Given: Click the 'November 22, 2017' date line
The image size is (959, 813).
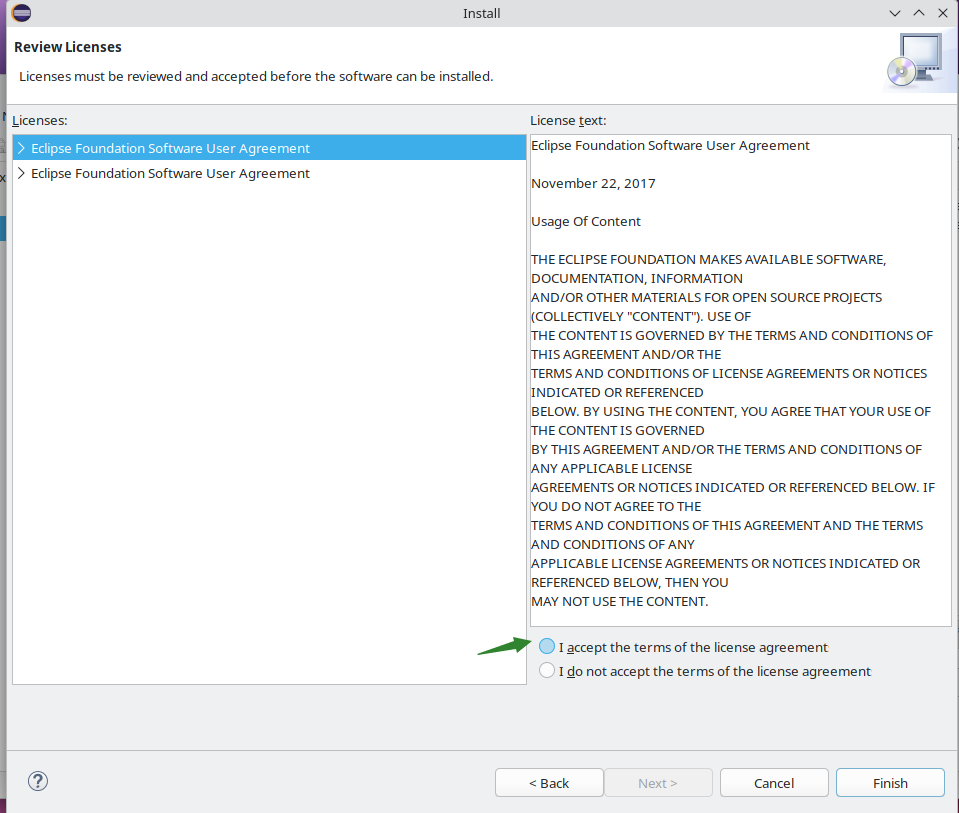Looking at the screenshot, I should (x=593, y=184).
